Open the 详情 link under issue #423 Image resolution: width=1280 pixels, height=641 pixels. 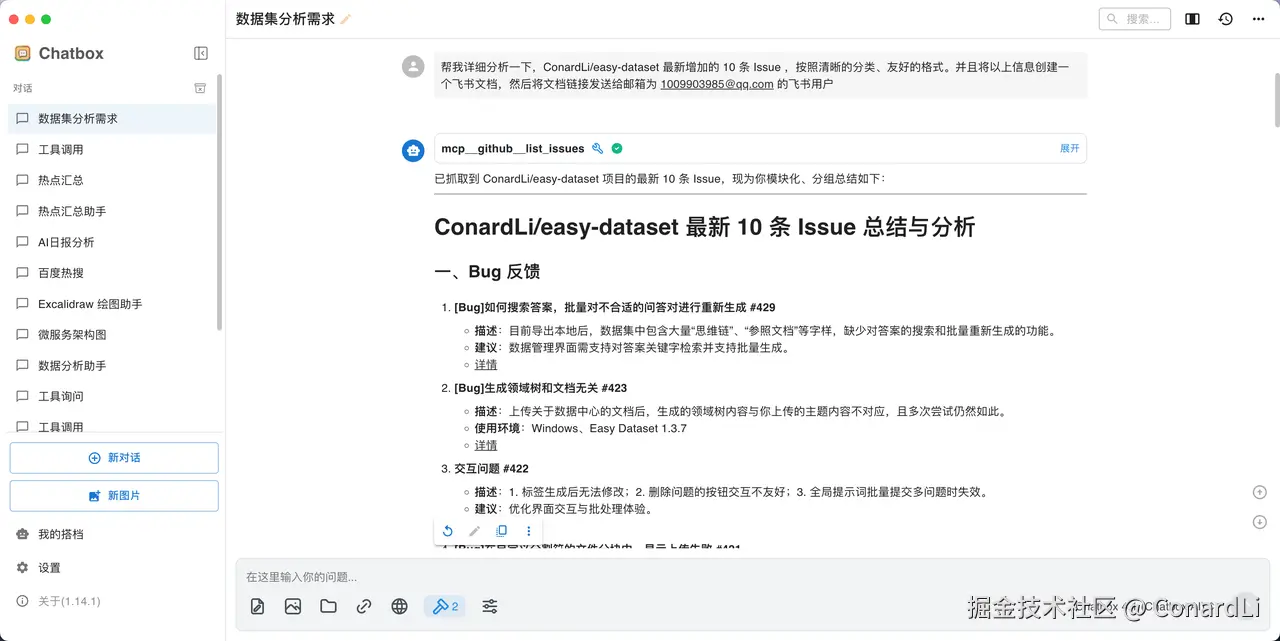point(486,446)
